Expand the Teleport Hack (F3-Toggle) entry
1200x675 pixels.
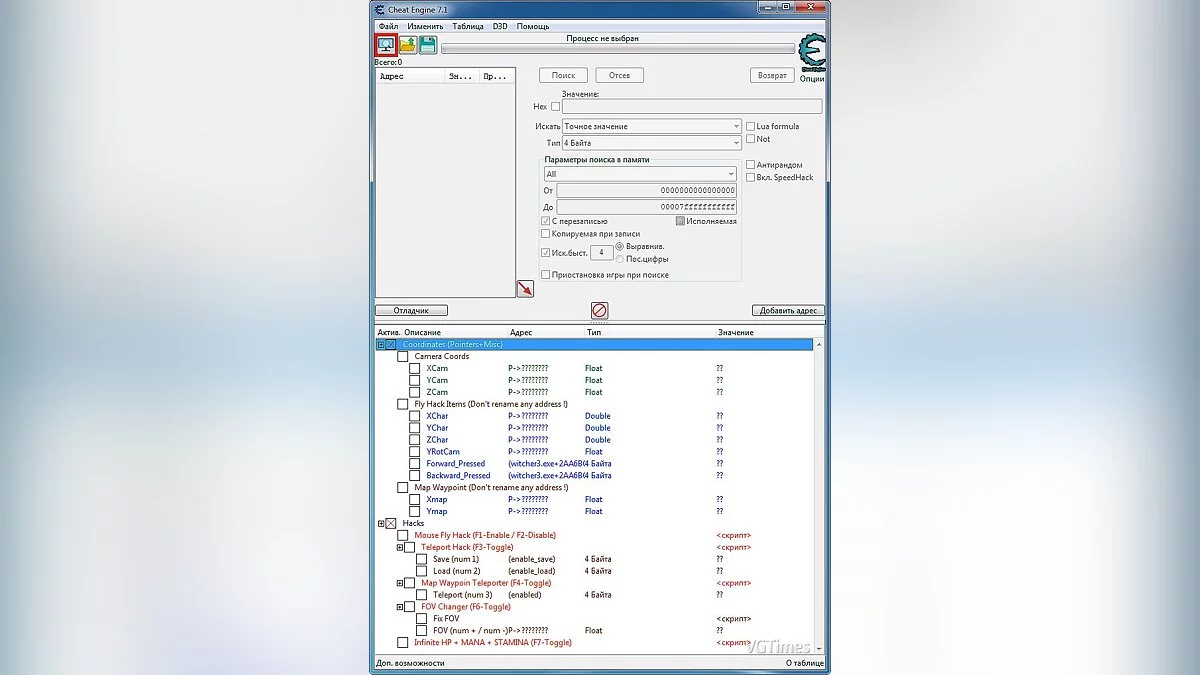tap(400, 547)
